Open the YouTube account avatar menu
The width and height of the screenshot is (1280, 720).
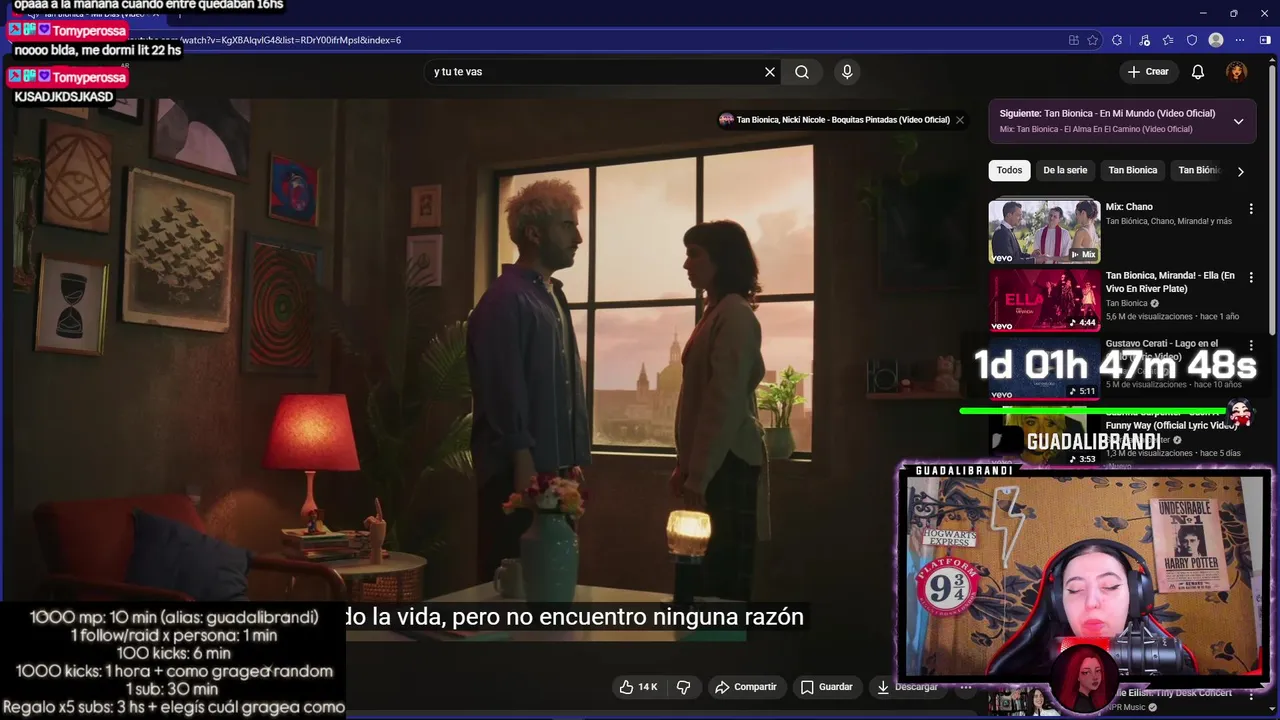point(1237,72)
